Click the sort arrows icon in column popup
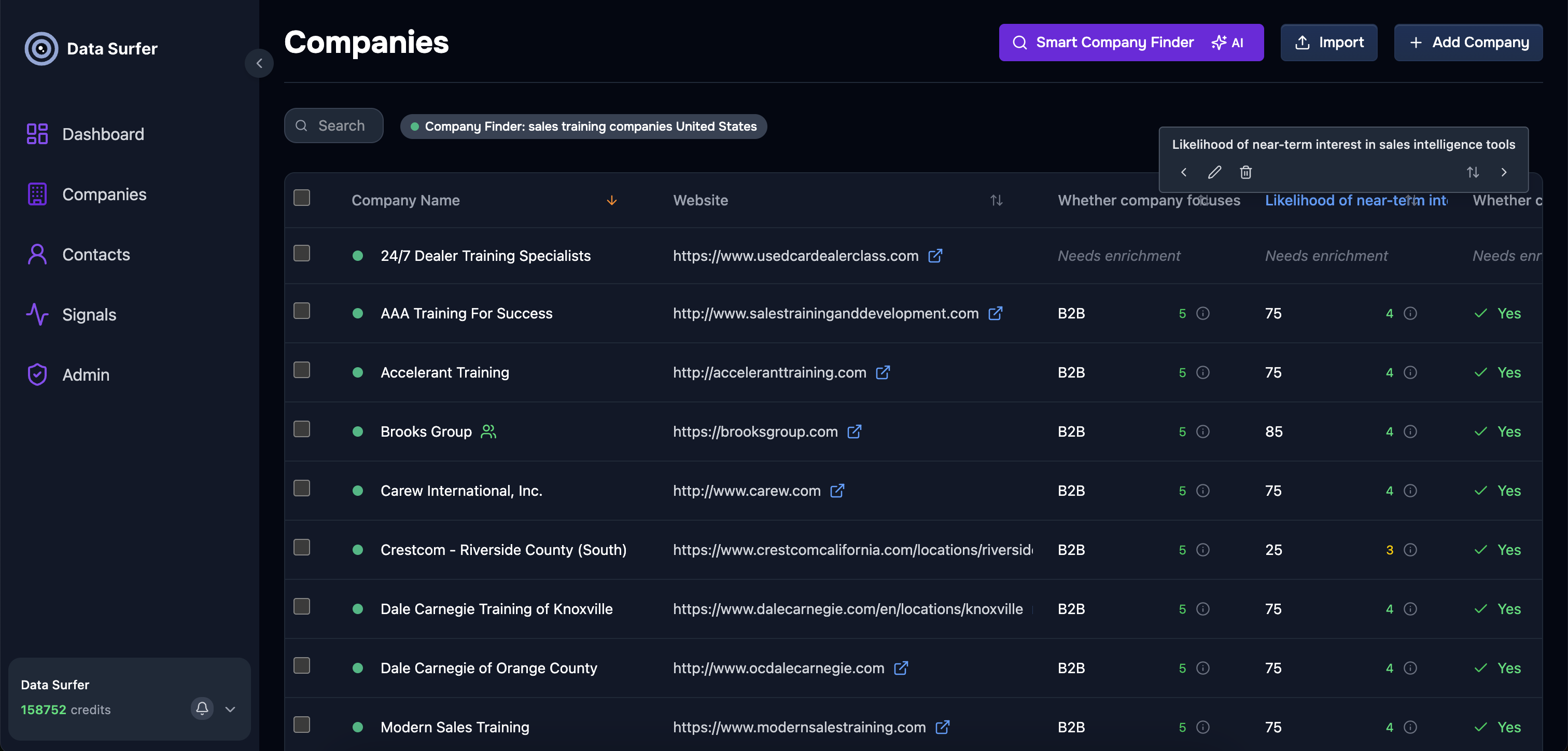This screenshot has height=751, width=1568. (x=1473, y=172)
